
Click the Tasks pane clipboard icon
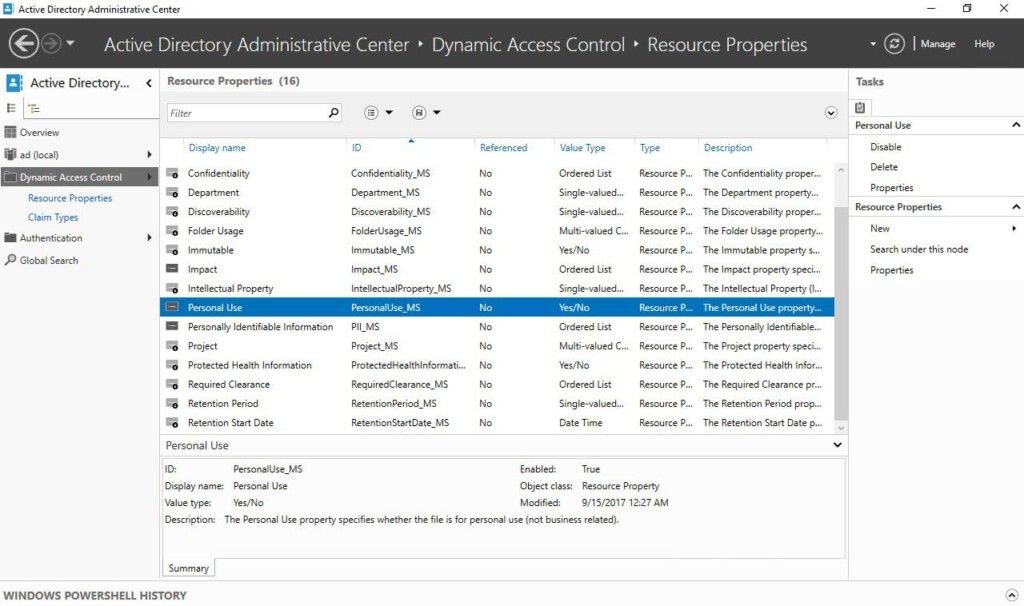click(x=860, y=108)
